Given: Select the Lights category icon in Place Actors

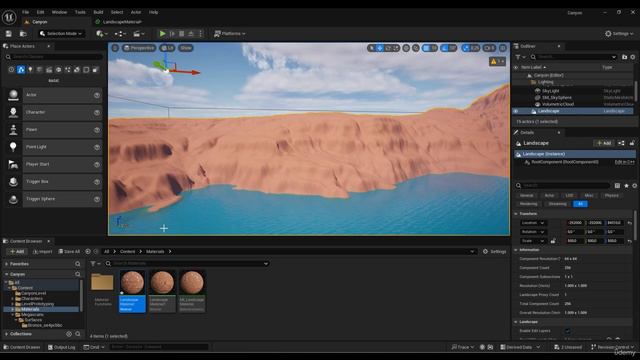Looking at the screenshot, I should point(30,70).
